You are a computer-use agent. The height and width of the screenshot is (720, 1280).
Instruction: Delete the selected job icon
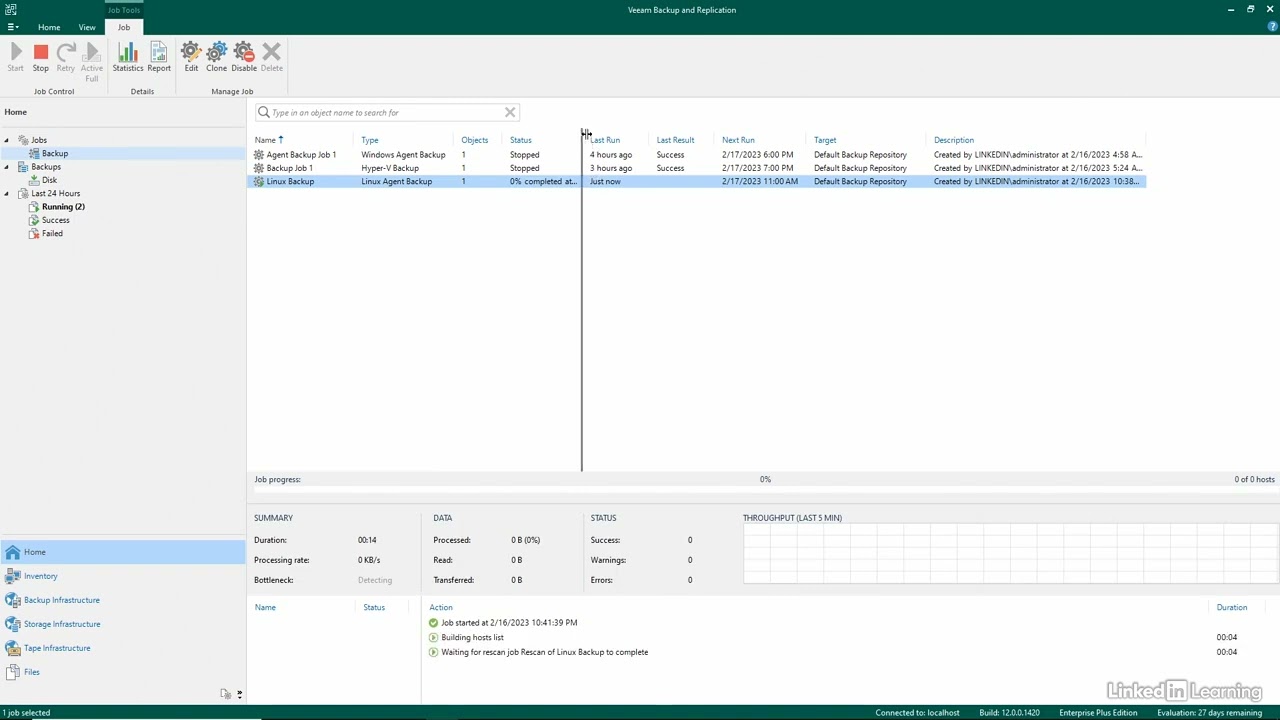click(271, 52)
